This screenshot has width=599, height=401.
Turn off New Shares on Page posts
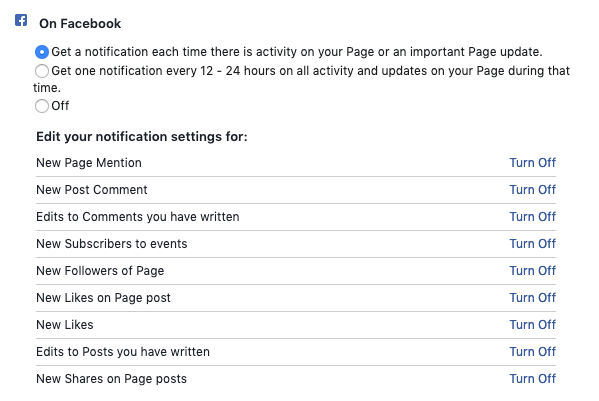click(533, 379)
